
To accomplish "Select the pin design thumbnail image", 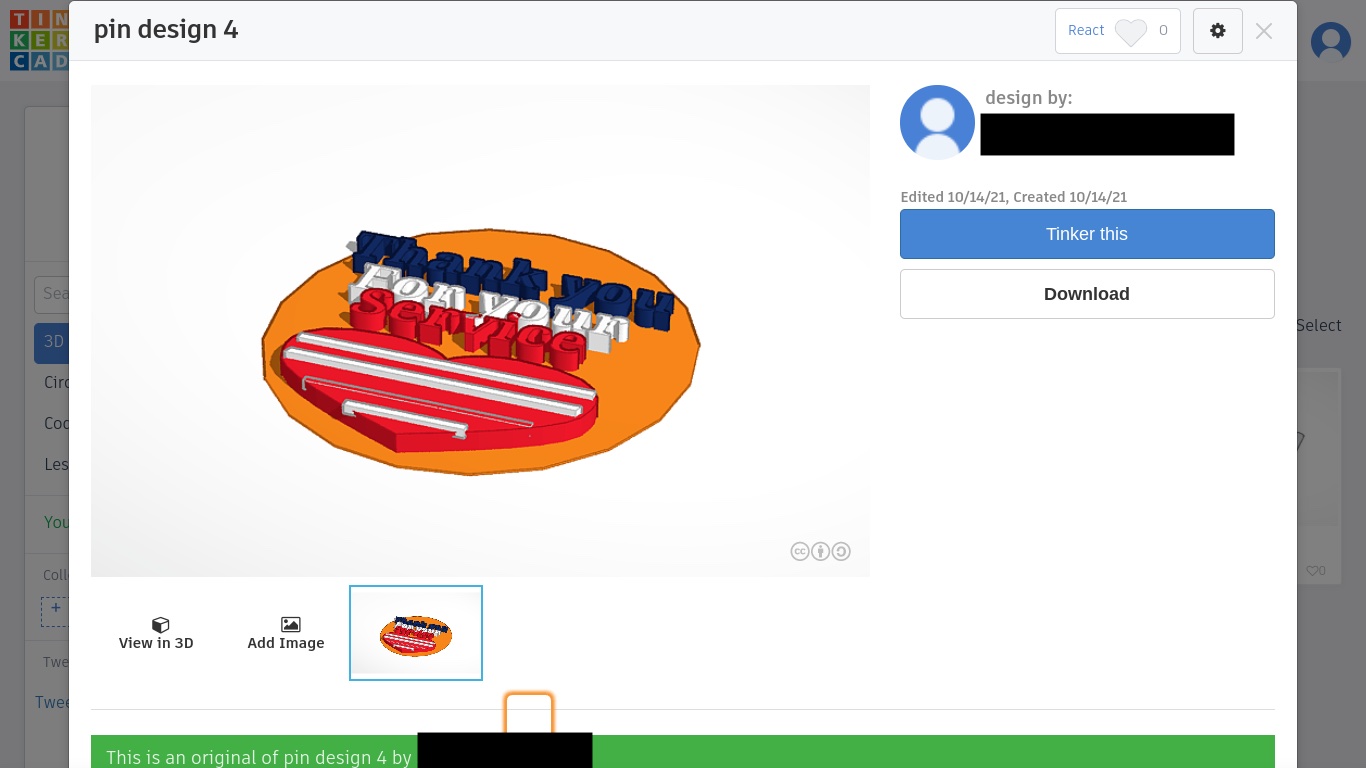I will tap(416, 633).
